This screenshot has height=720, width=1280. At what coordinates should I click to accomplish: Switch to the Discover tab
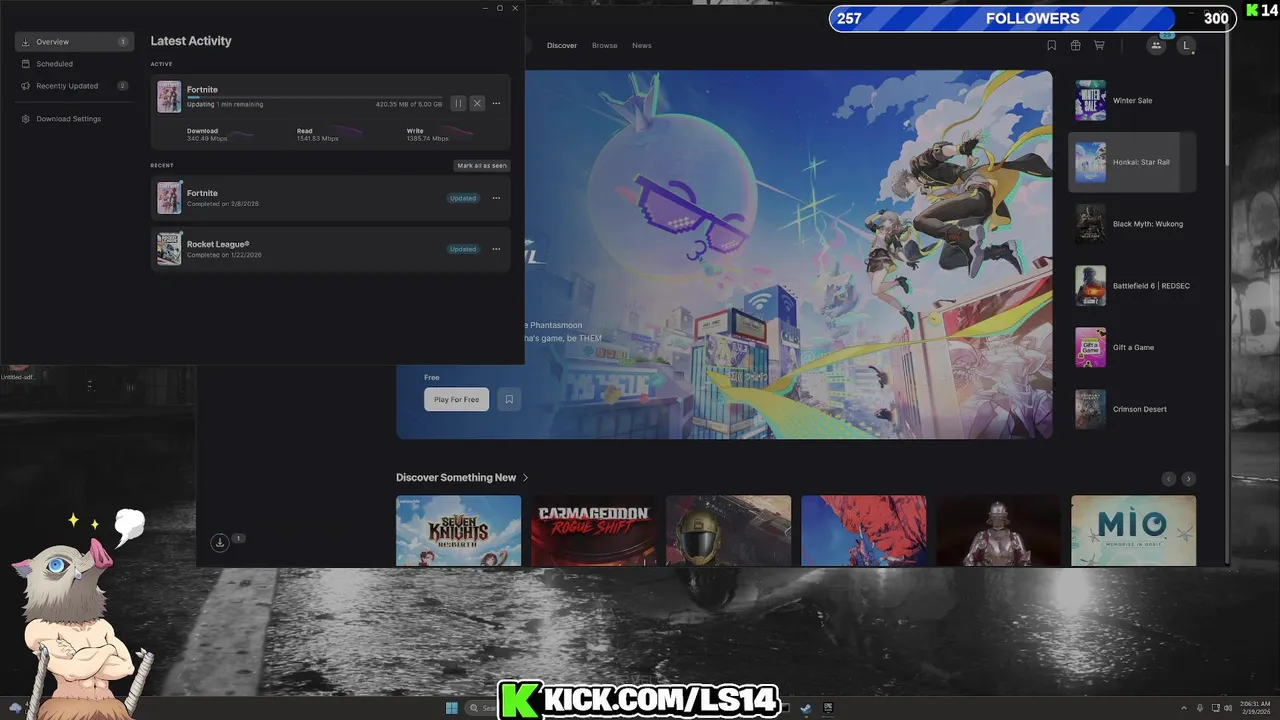(x=562, y=45)
